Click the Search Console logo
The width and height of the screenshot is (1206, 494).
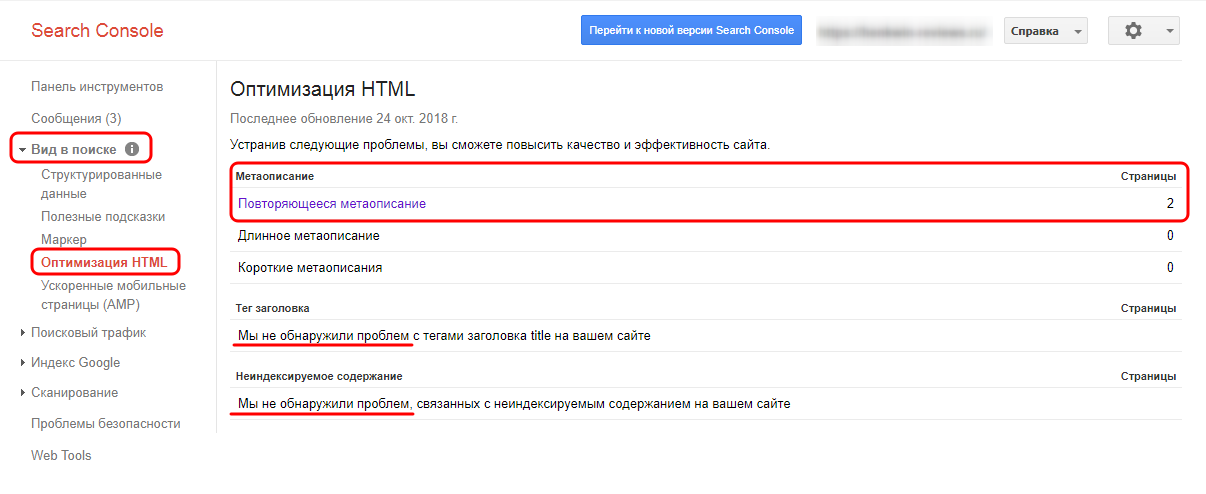(x=97, y=31)
